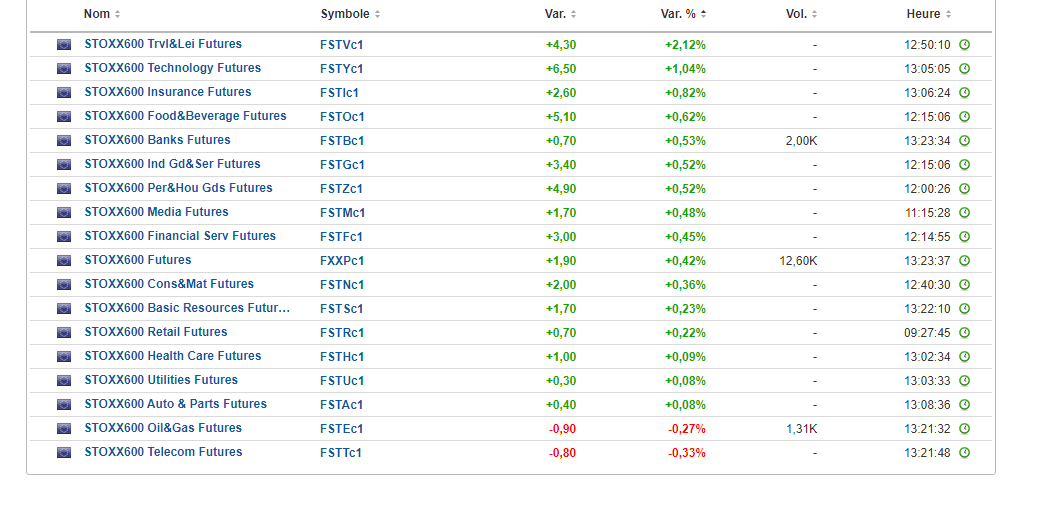Screen dimensions: 1041x507
Task: Click the clock icon in the STOXX600 Retail row
Action: tap(964, 333)
